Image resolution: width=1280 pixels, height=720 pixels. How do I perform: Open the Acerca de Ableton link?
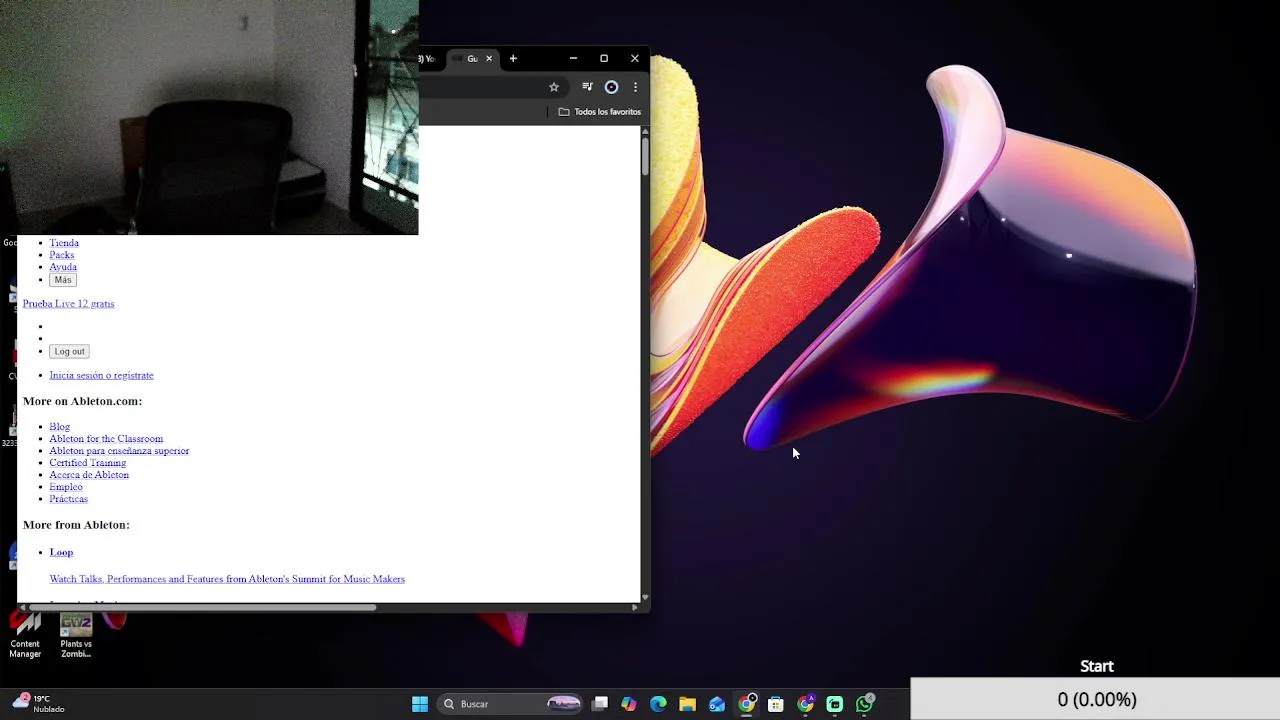point(89,475)
